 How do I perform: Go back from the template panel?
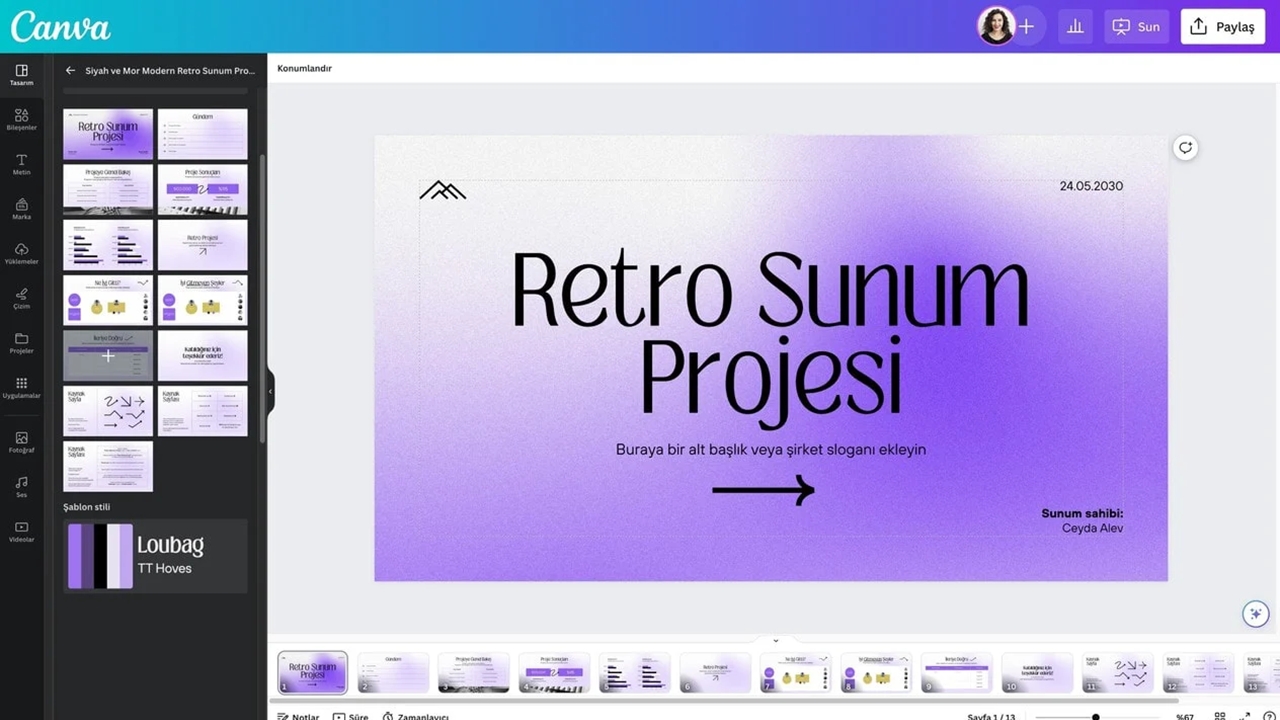click(70, 71)
